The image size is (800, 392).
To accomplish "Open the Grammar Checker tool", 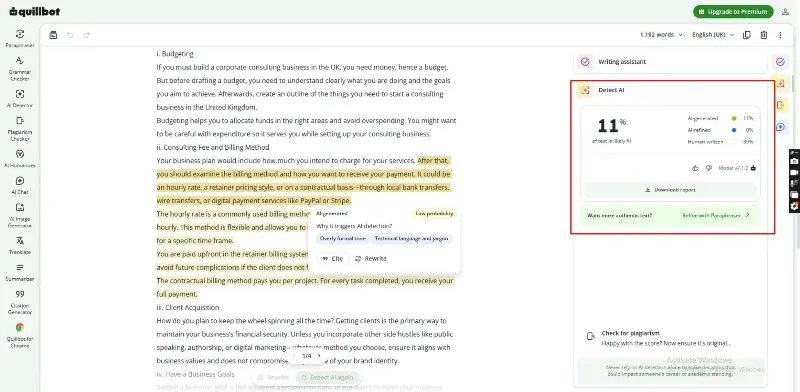I will click(20, 68).
